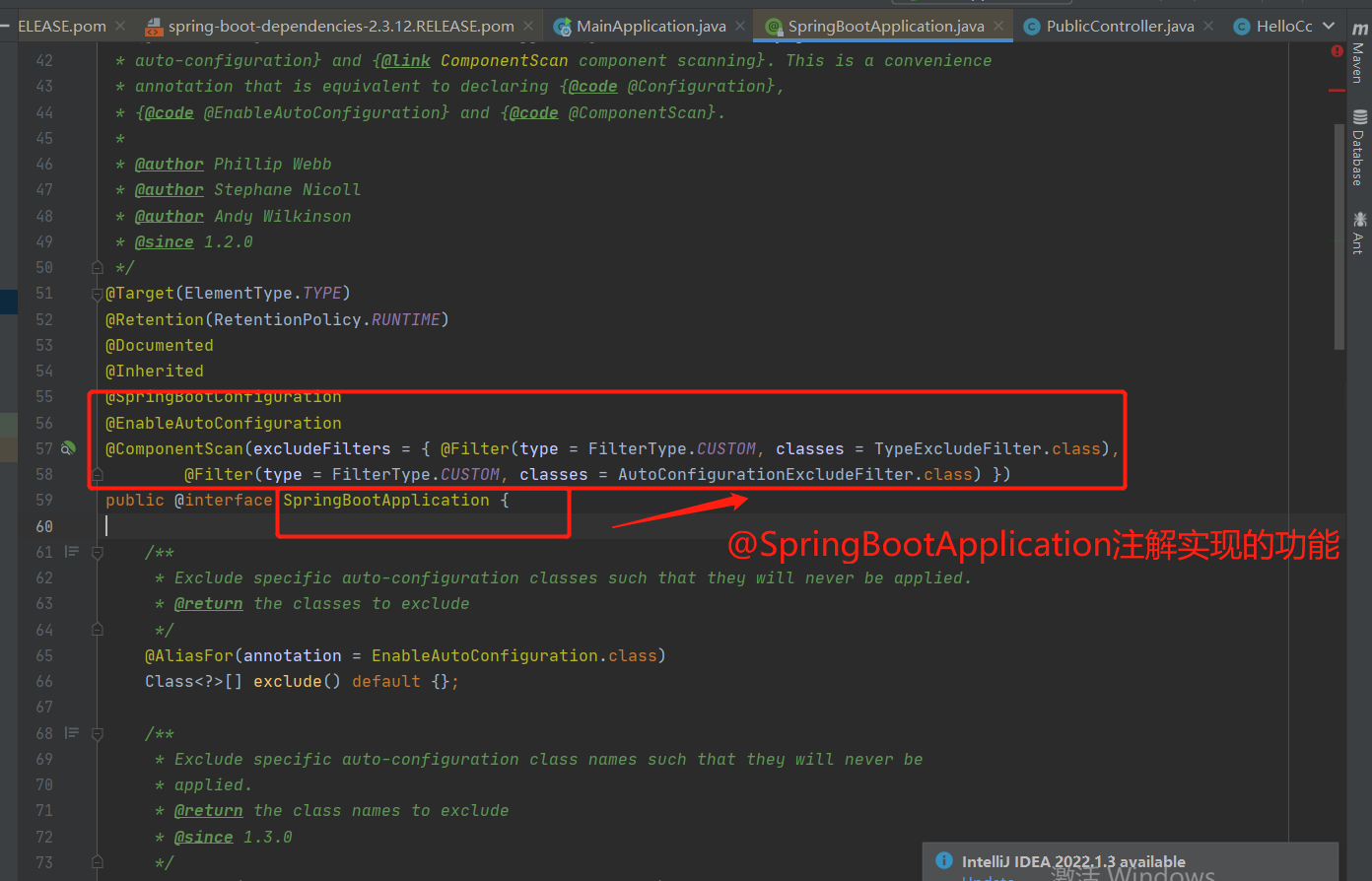Collapse fold end marker at line 73
This screenshot has height=881, width=1372.
(x=97, y=862)
